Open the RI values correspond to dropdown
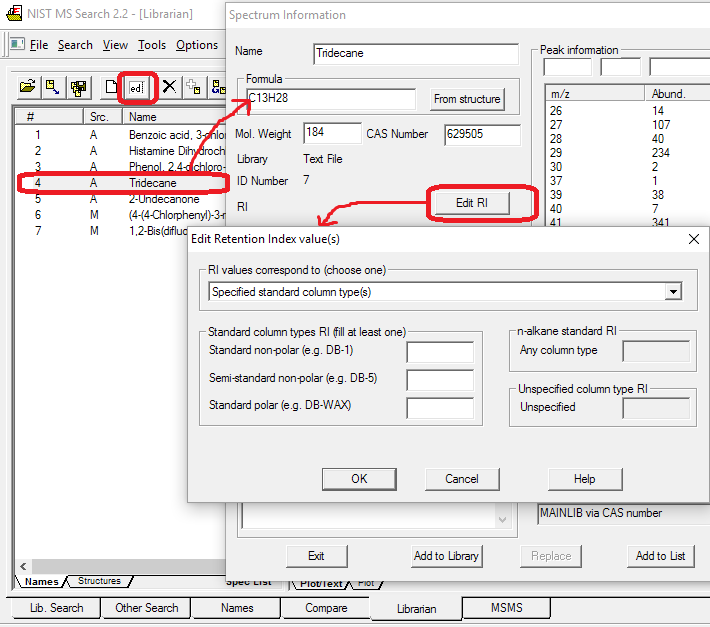The width and height of the screenshot is (710, 627). (x=673, y=292)
